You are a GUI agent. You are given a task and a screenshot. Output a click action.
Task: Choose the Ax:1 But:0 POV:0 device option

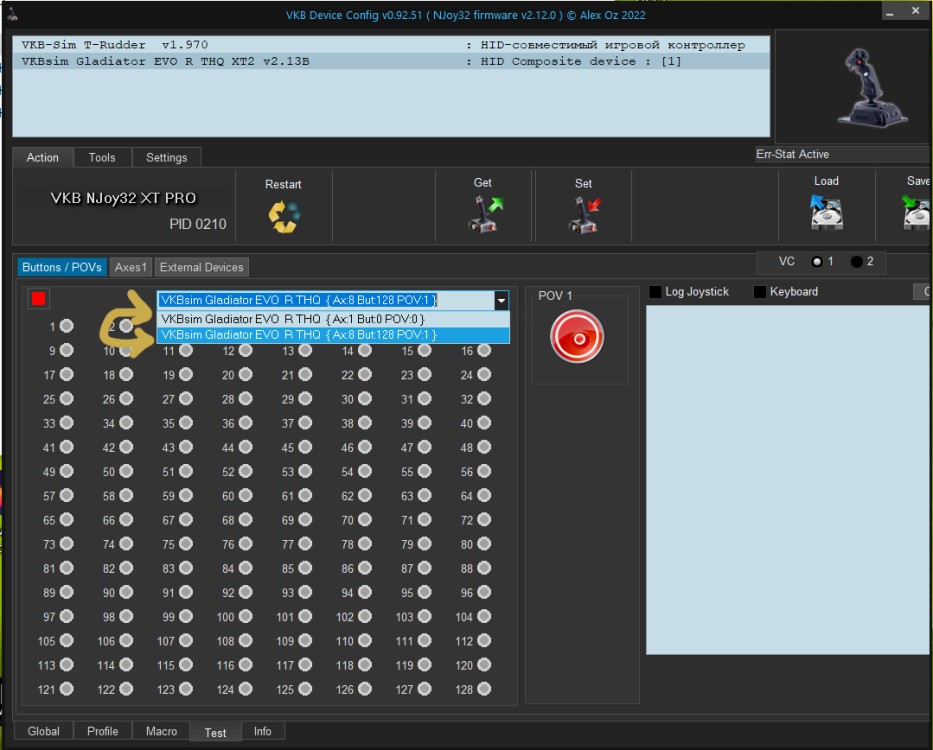pyautogui.click(x=299, y=319)
